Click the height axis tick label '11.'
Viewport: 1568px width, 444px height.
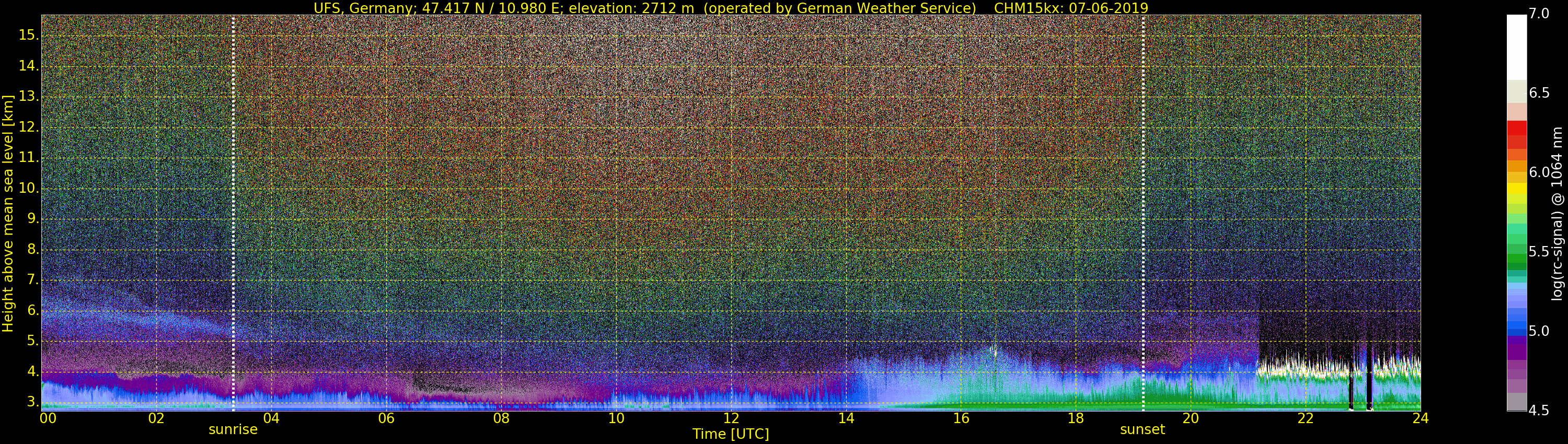coord(28,158)
